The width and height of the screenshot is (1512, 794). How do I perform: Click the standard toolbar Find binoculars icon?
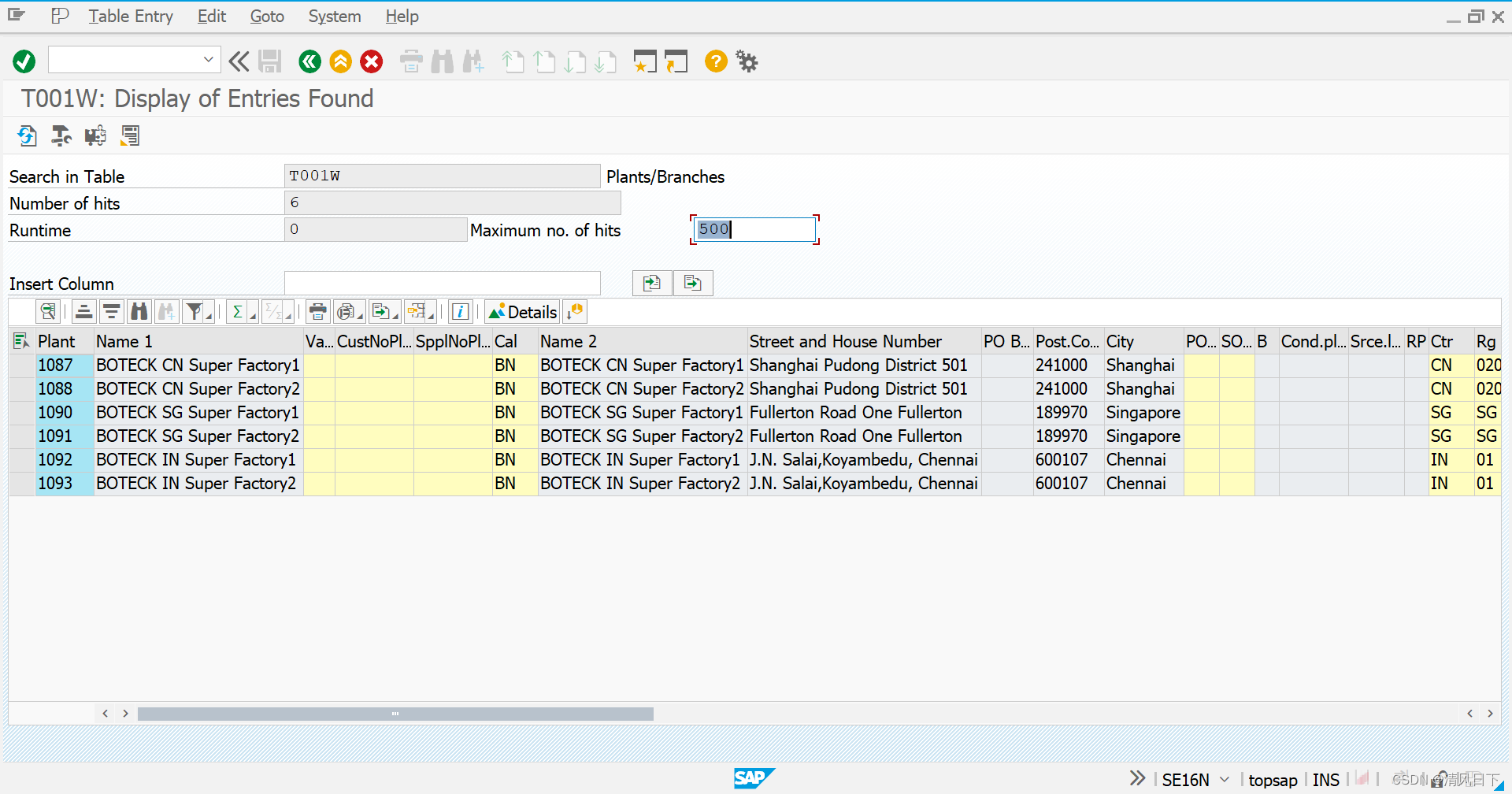442,61
